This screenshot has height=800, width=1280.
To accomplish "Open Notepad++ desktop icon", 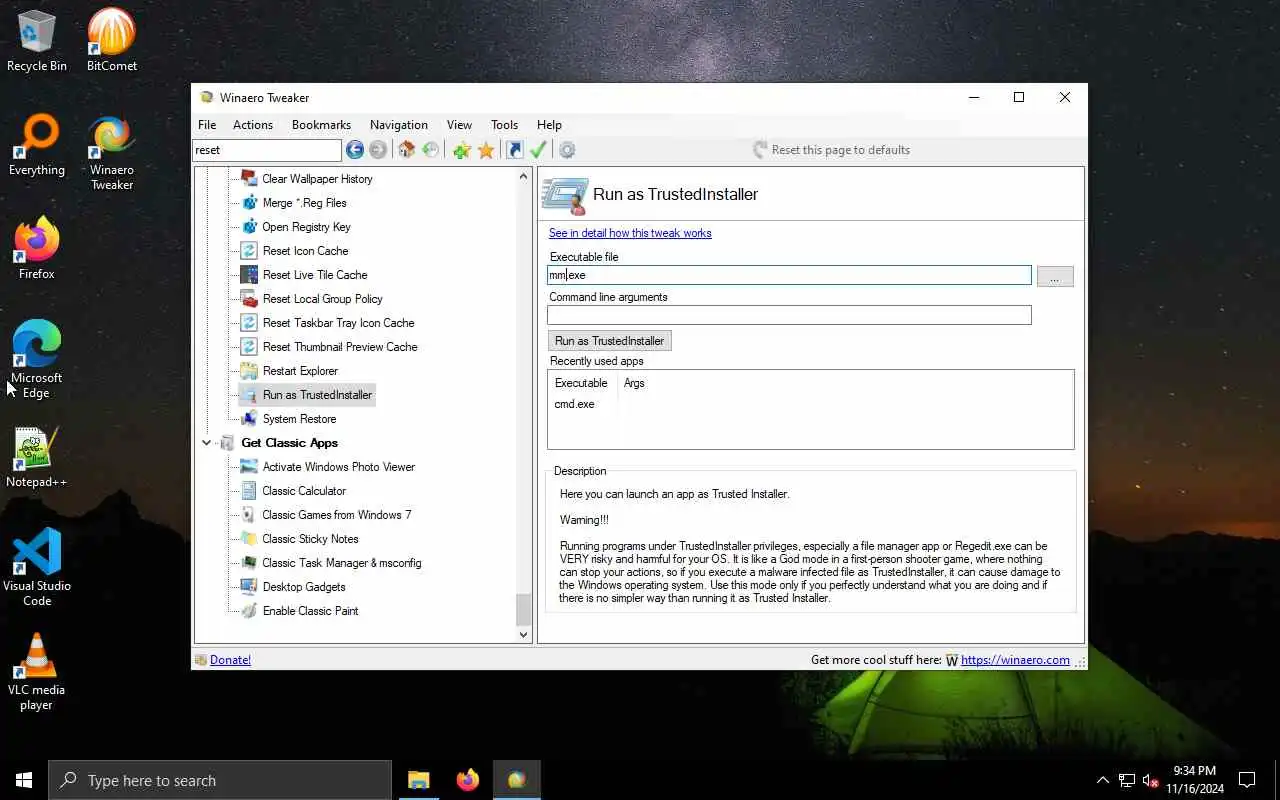I will pos(37,457).
